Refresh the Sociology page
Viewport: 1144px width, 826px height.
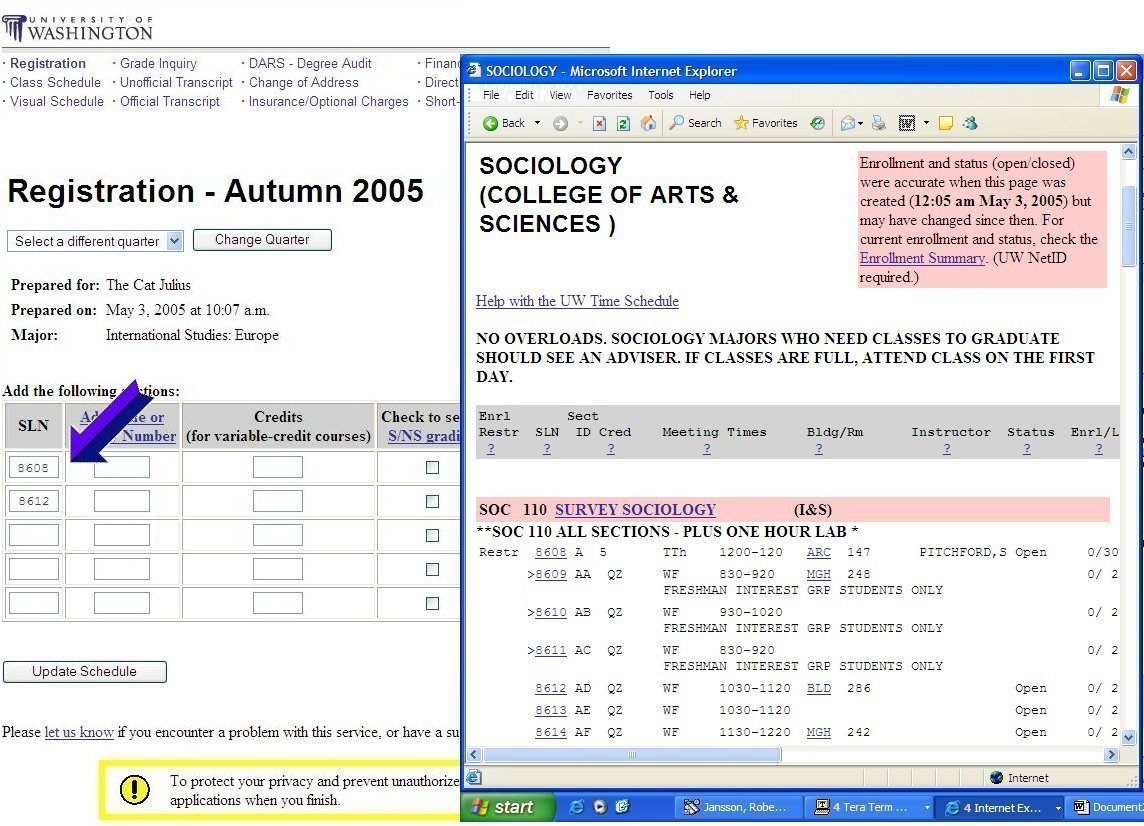623,123
